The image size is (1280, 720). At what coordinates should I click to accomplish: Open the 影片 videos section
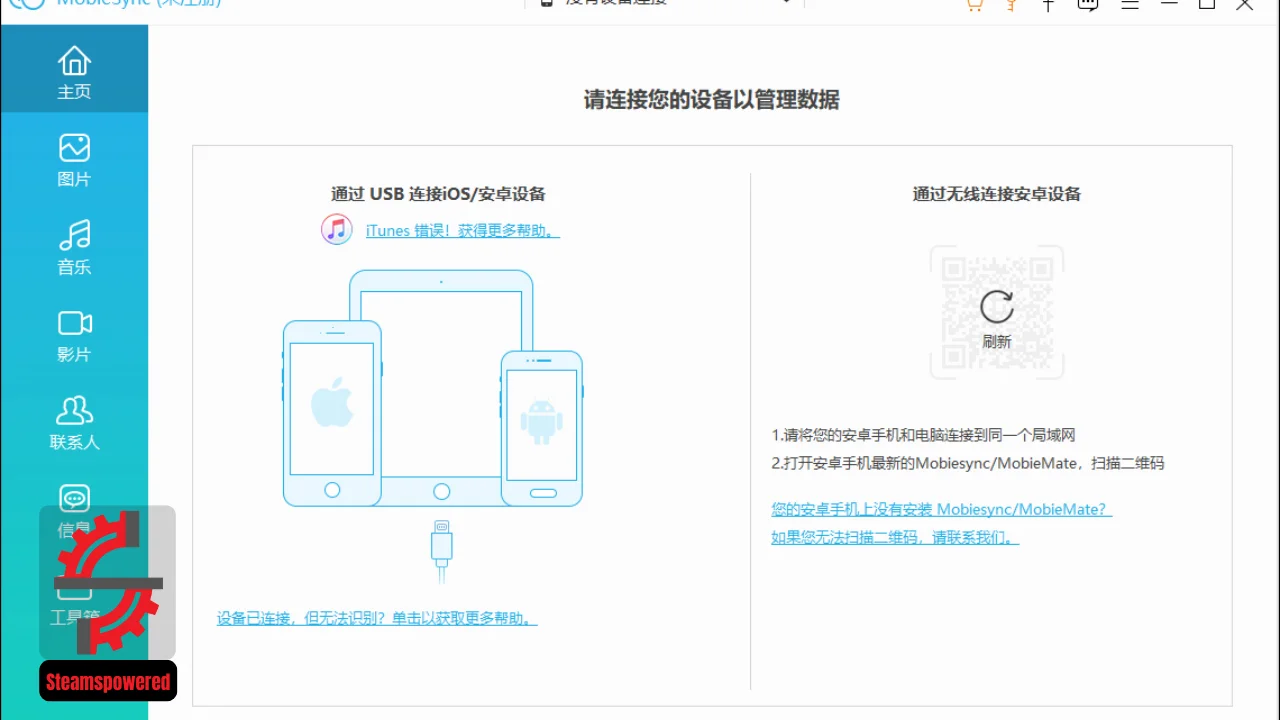[x=74, y=334]
